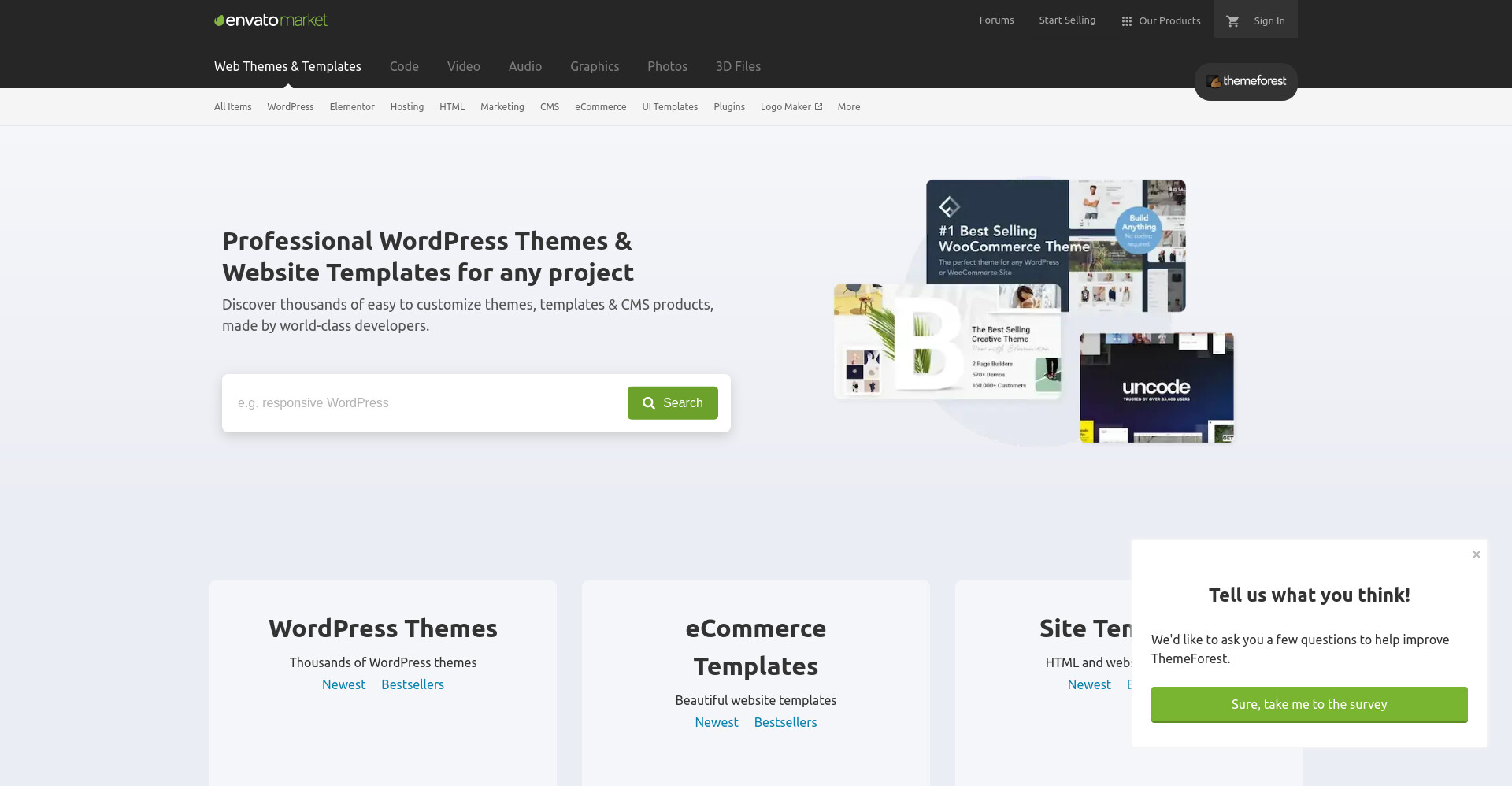The image size is (1512, 786).
Task: Click the Our Products grid icon
Action: pos(1127,21)
